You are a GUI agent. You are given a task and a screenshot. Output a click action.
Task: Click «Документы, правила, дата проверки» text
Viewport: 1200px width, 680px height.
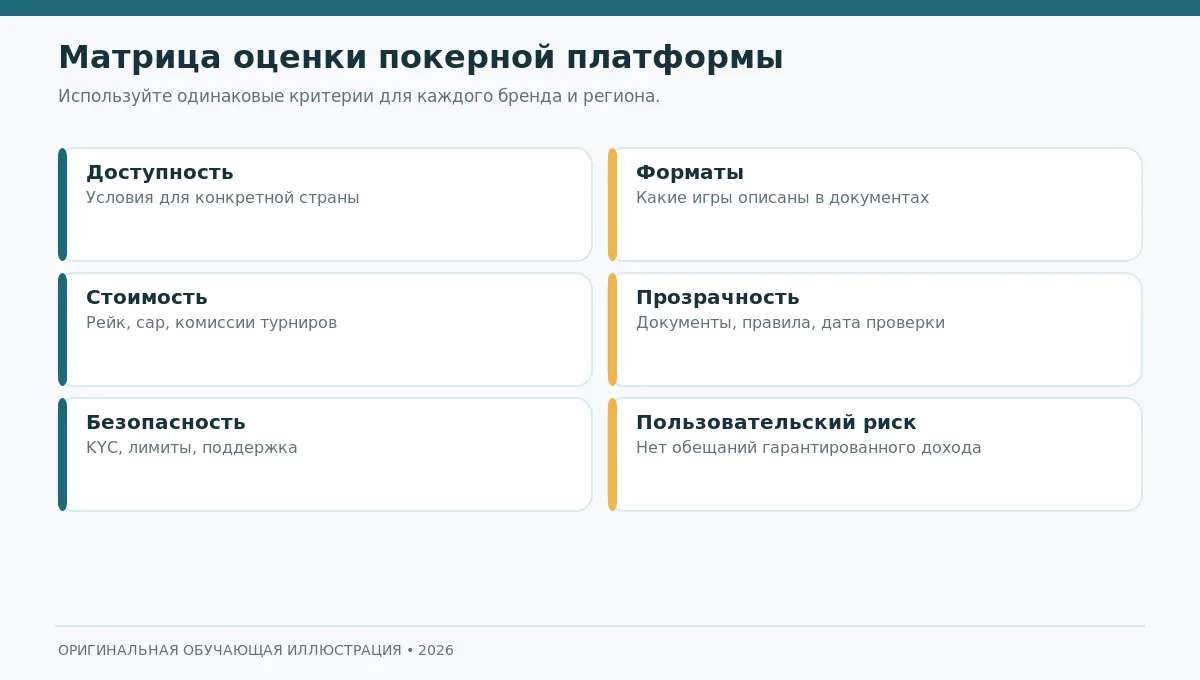click(x=790, y=323)
